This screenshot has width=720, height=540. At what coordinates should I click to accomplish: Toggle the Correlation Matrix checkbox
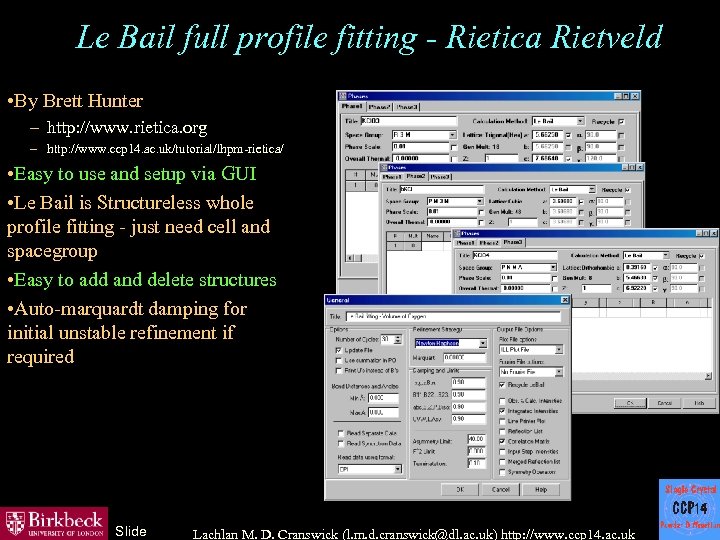pyautogui.click(x=502, y=441)
